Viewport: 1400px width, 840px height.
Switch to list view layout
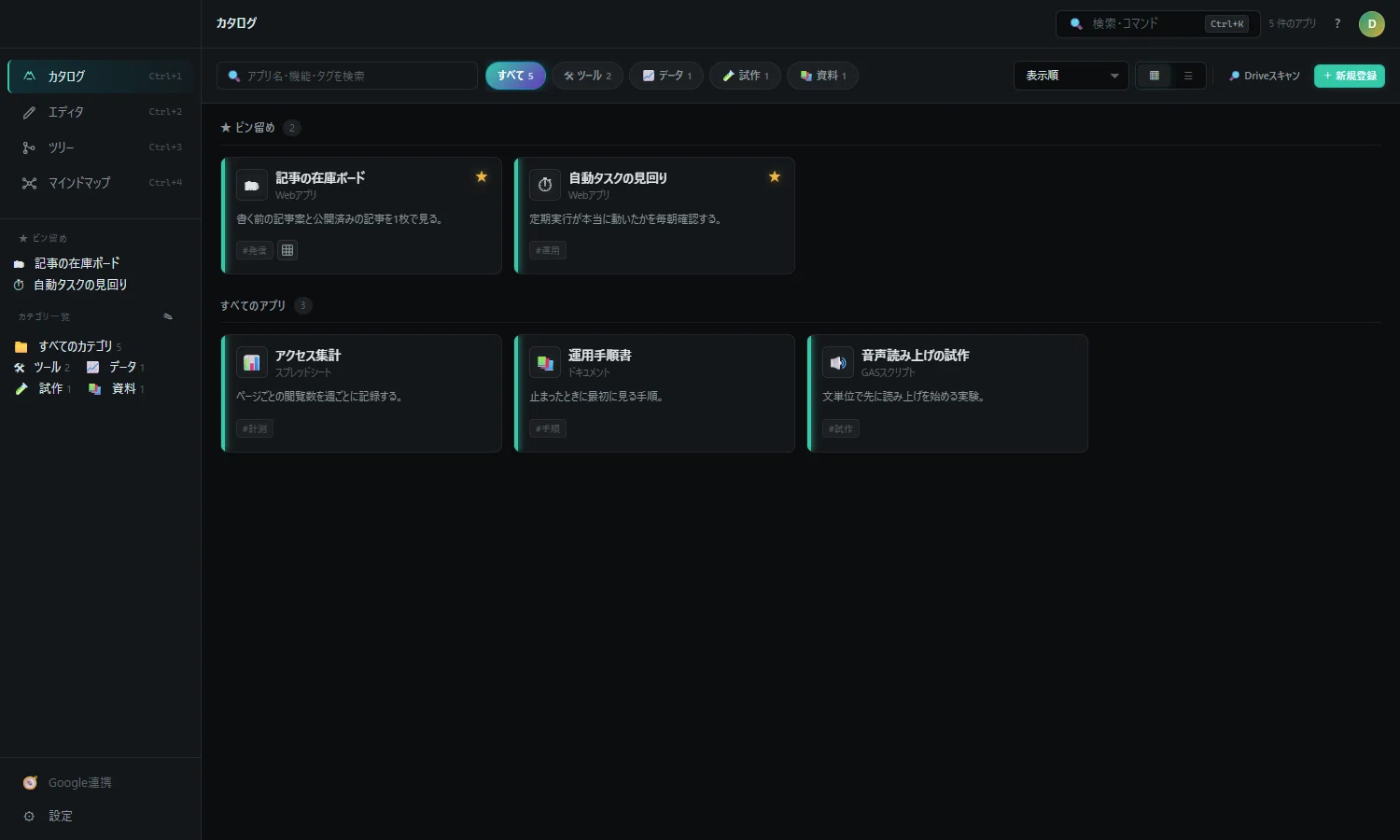(x=1188, y=76)
